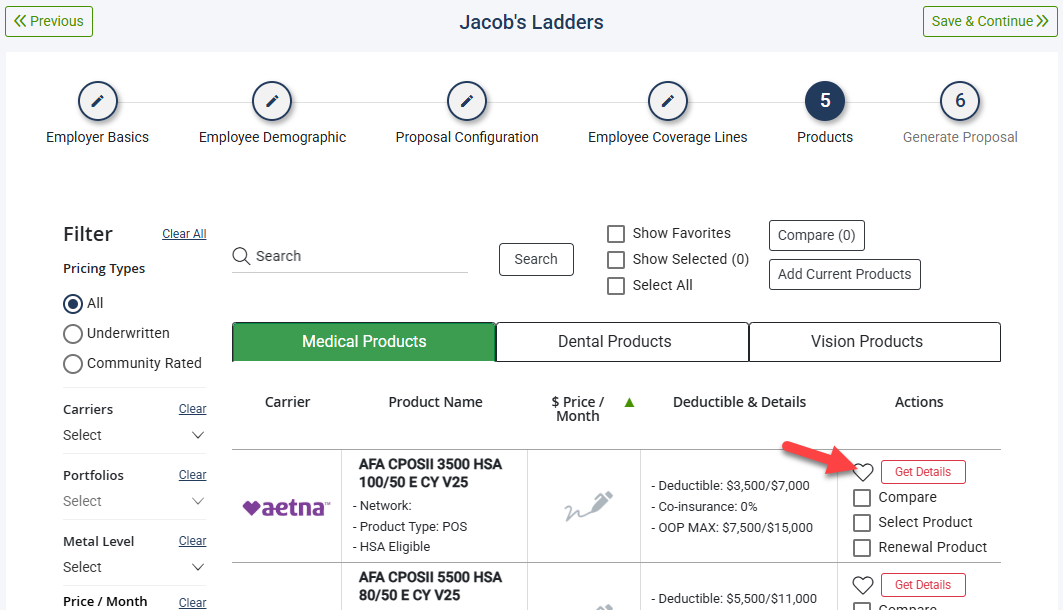The image size is (1063, 610).
Task: Clear the Metal Level filter
Action: click(193, 541)
